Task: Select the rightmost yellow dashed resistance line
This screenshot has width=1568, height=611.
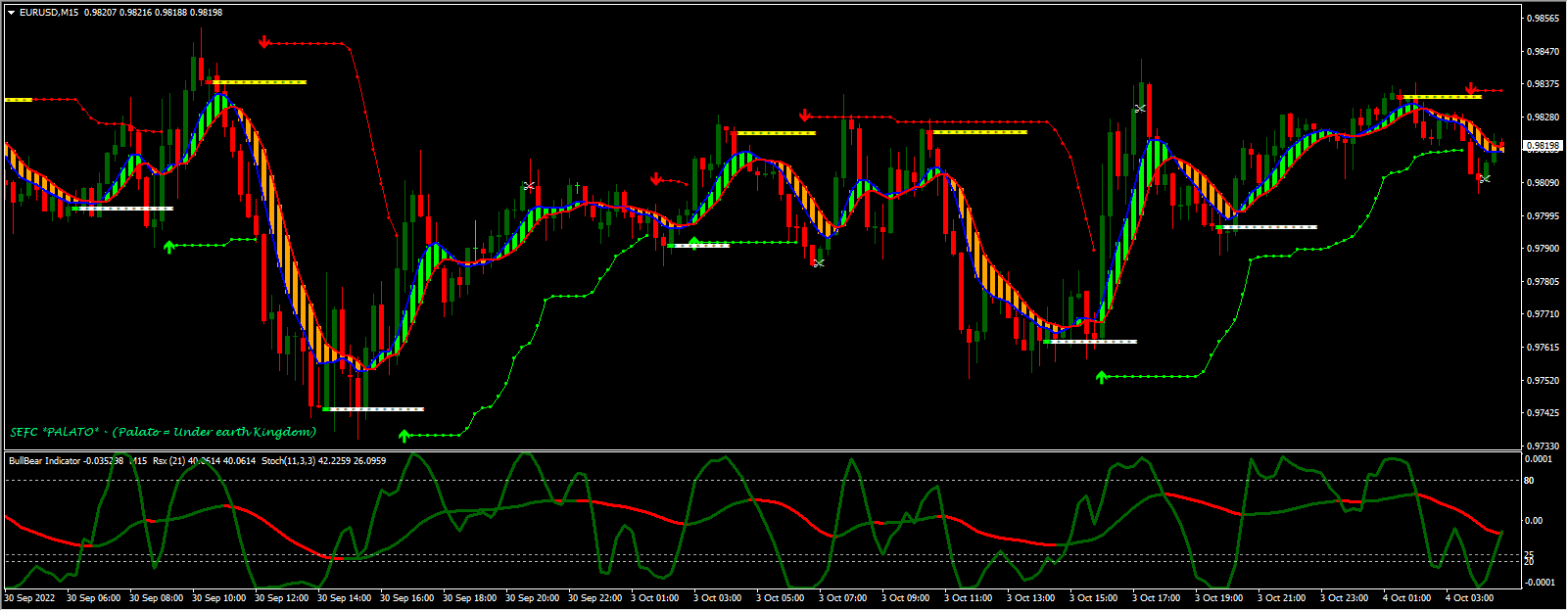Action: [1440, 97]
